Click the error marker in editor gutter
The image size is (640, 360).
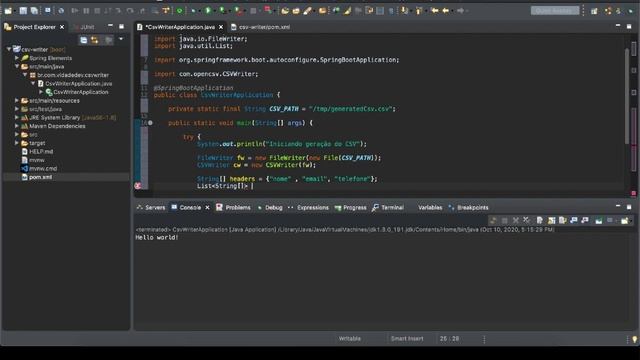click(138, 186)
